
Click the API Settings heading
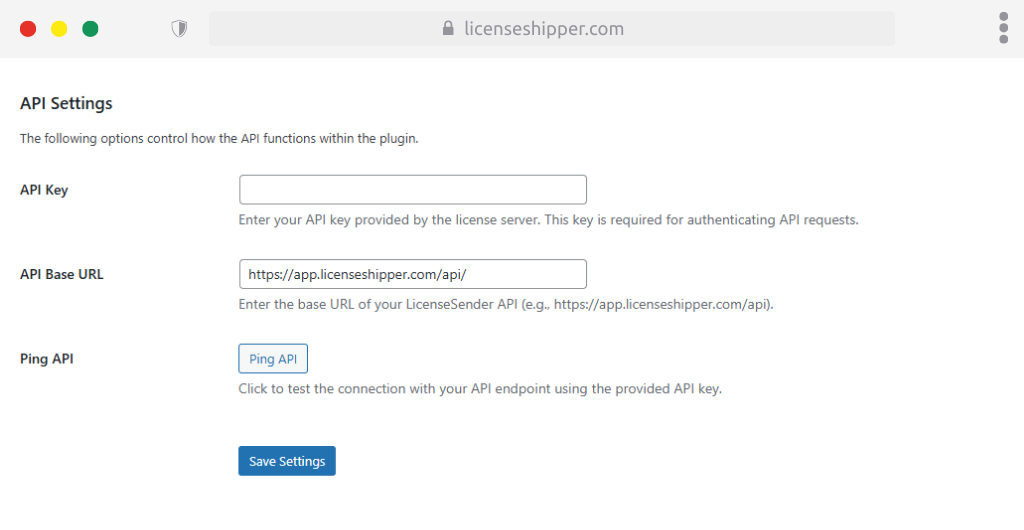(x=66, y=103)
